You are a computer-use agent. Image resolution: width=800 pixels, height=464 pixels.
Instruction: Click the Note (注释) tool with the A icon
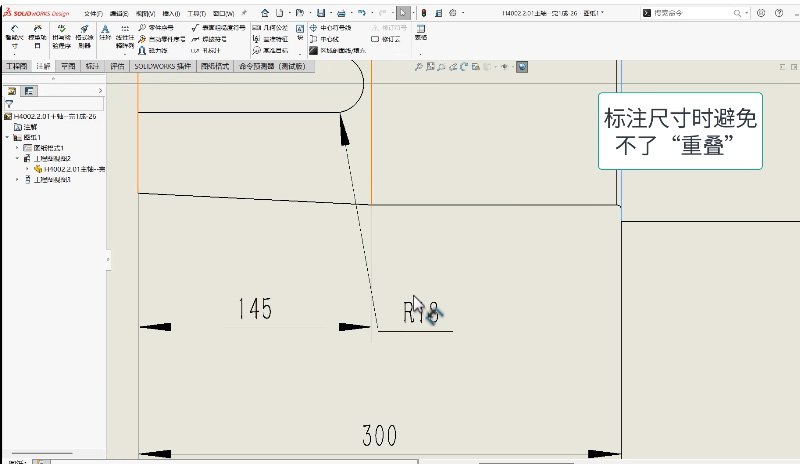pyautogui.click(x=105, y=32)
